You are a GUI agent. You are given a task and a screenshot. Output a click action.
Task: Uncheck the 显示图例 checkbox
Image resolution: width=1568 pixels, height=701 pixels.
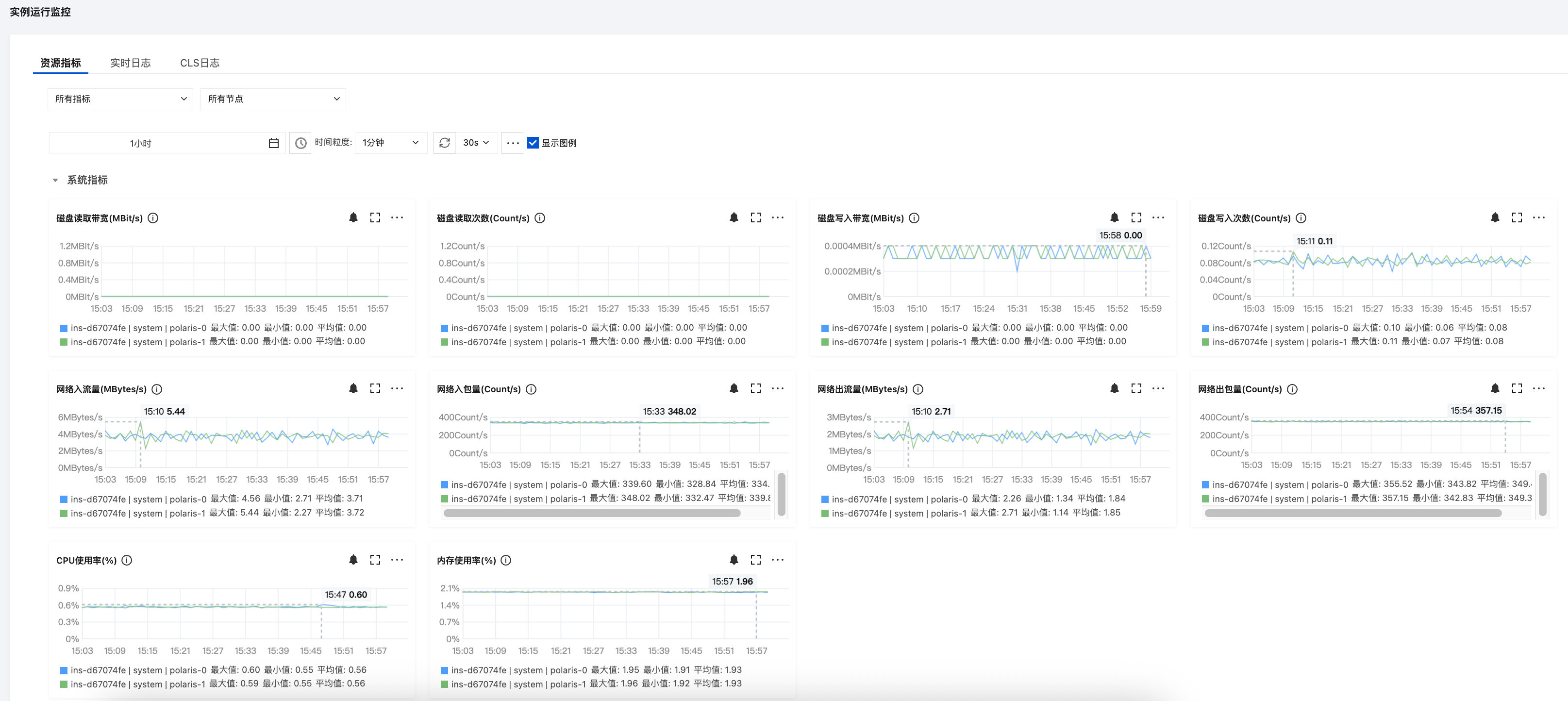click(533, 142)
